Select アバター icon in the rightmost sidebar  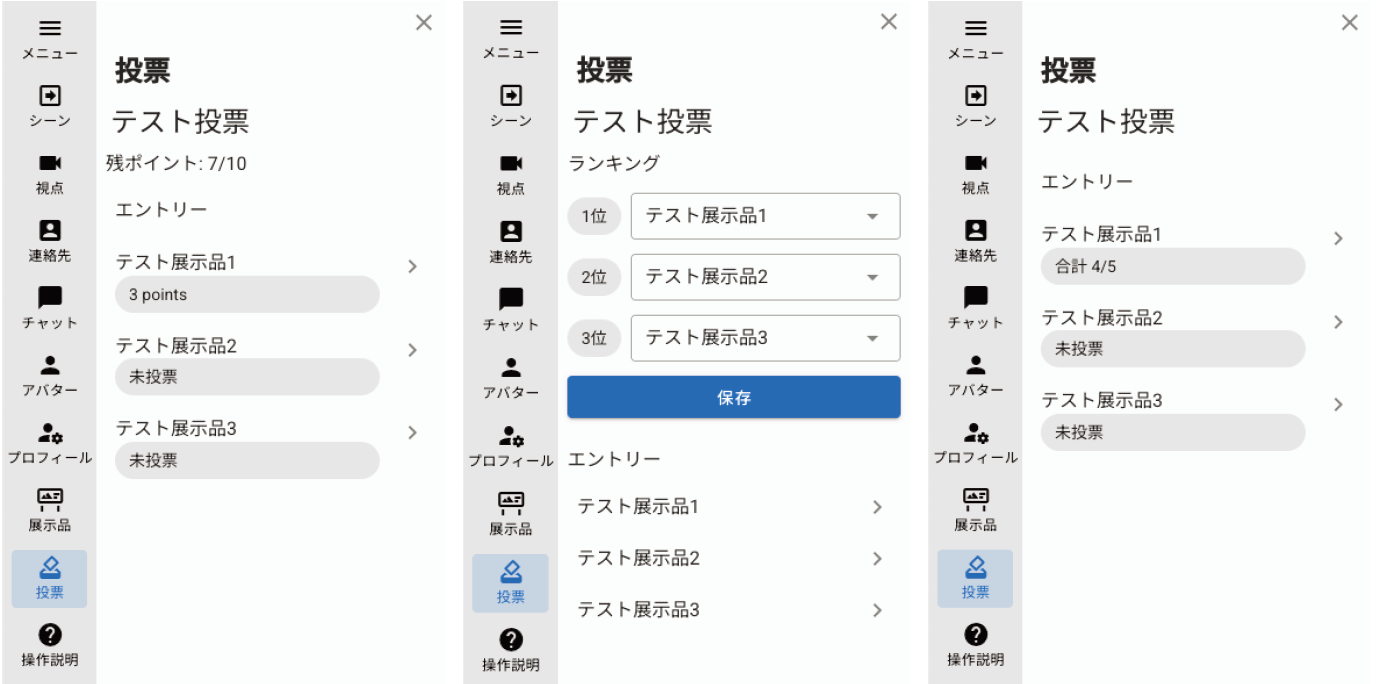tap(975, 365)
